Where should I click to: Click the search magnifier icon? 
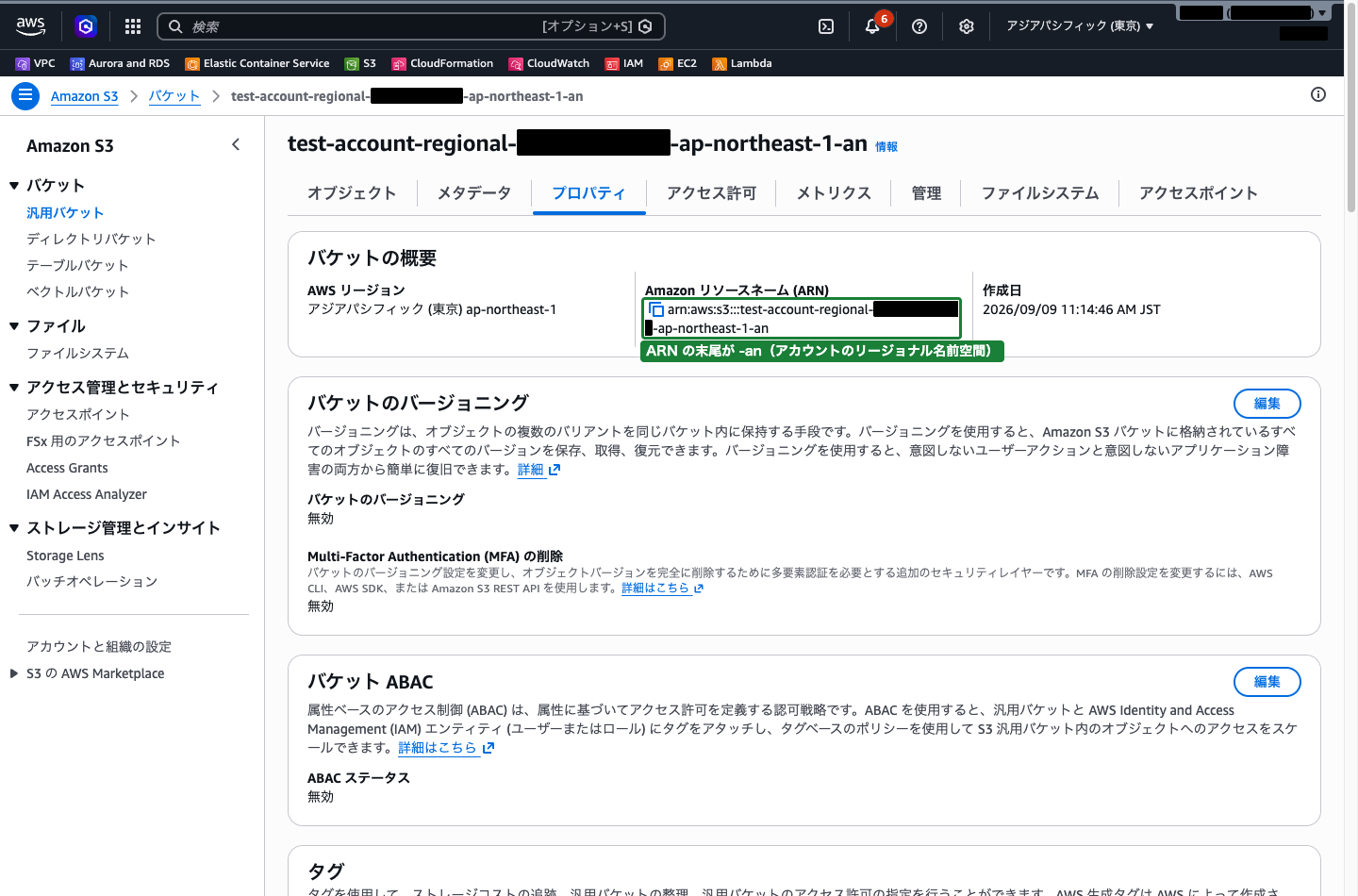pyautogui.click(x=175, y=26)
